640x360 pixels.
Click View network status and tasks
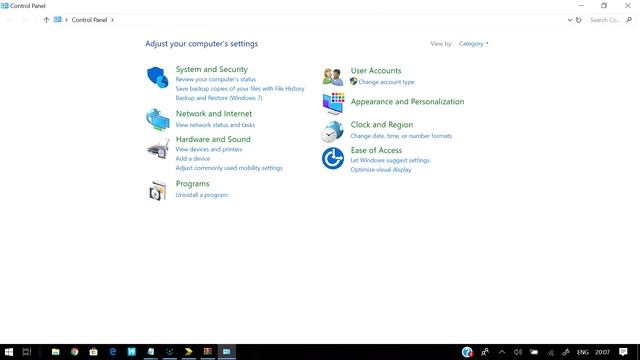pyautogui.click(x=215, y=125)
